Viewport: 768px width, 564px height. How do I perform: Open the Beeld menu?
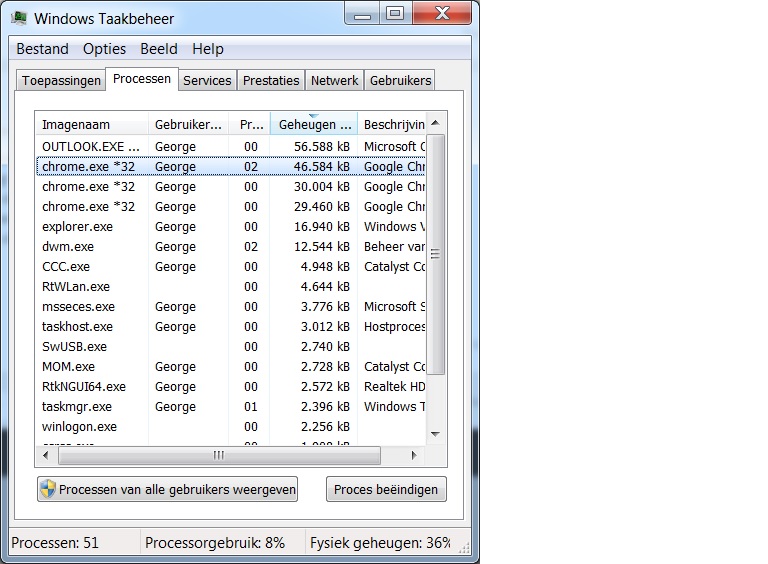159,49
